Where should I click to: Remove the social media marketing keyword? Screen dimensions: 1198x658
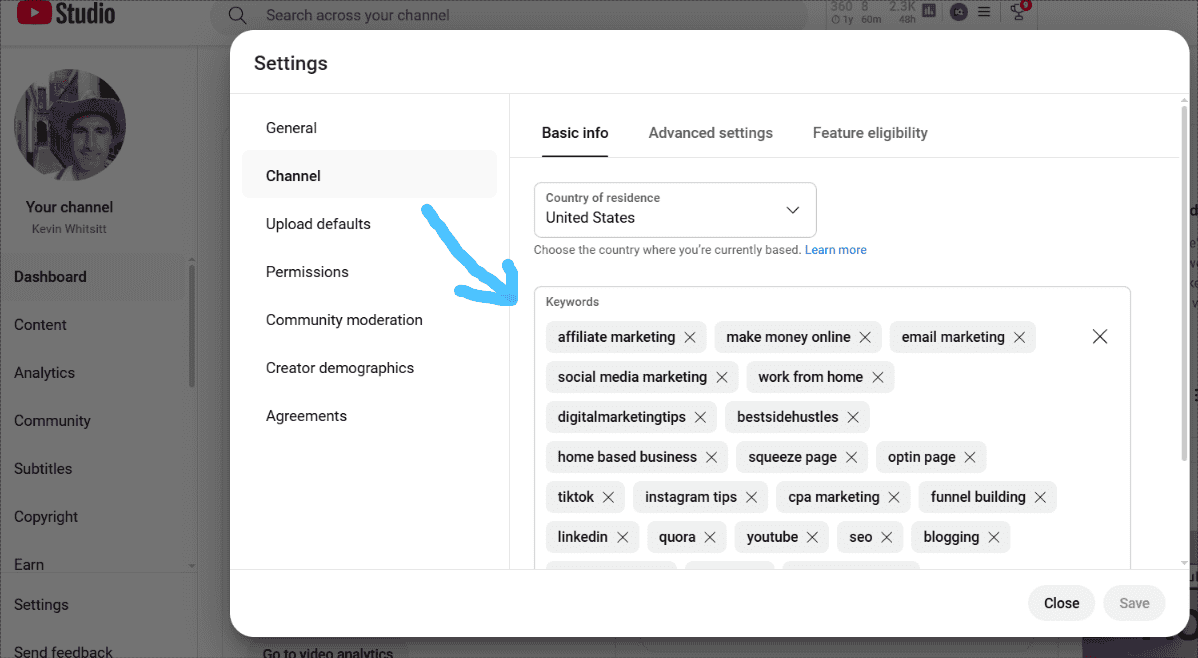pyautogui.click(x=722, y=377)
